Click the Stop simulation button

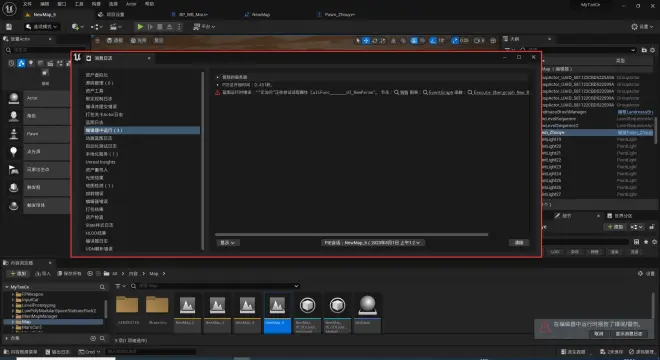click(160, 27)
